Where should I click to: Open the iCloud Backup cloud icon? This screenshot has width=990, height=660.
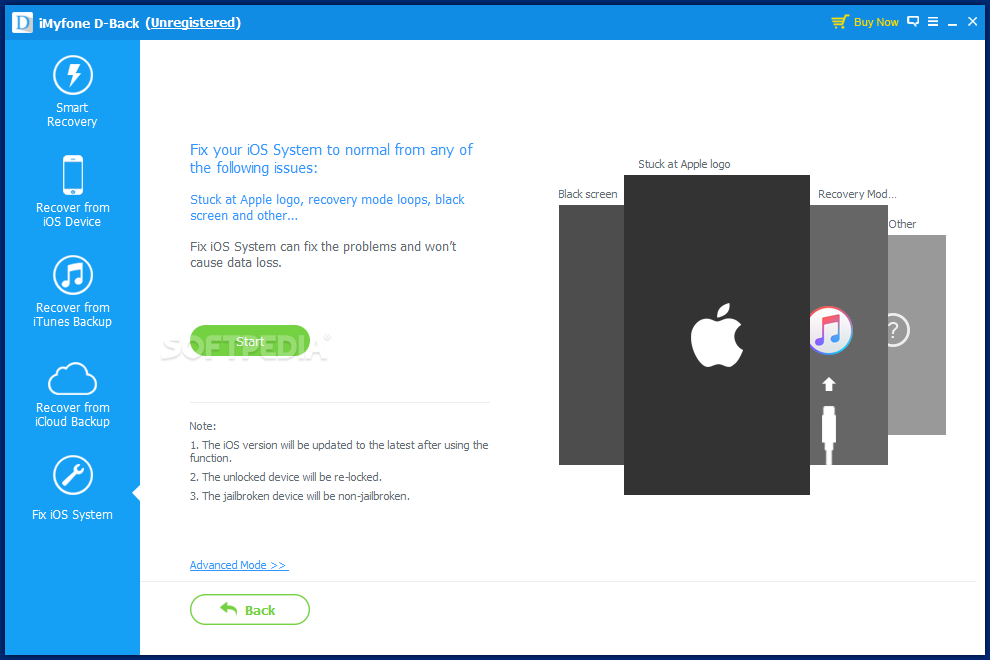[x=73, y=378]
